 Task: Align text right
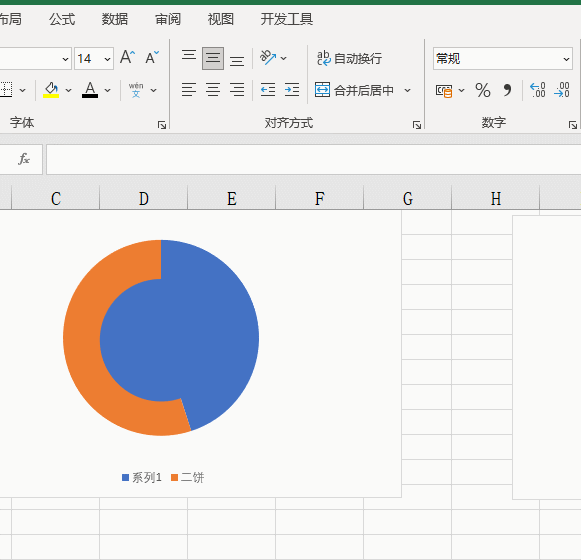(237, 90)
